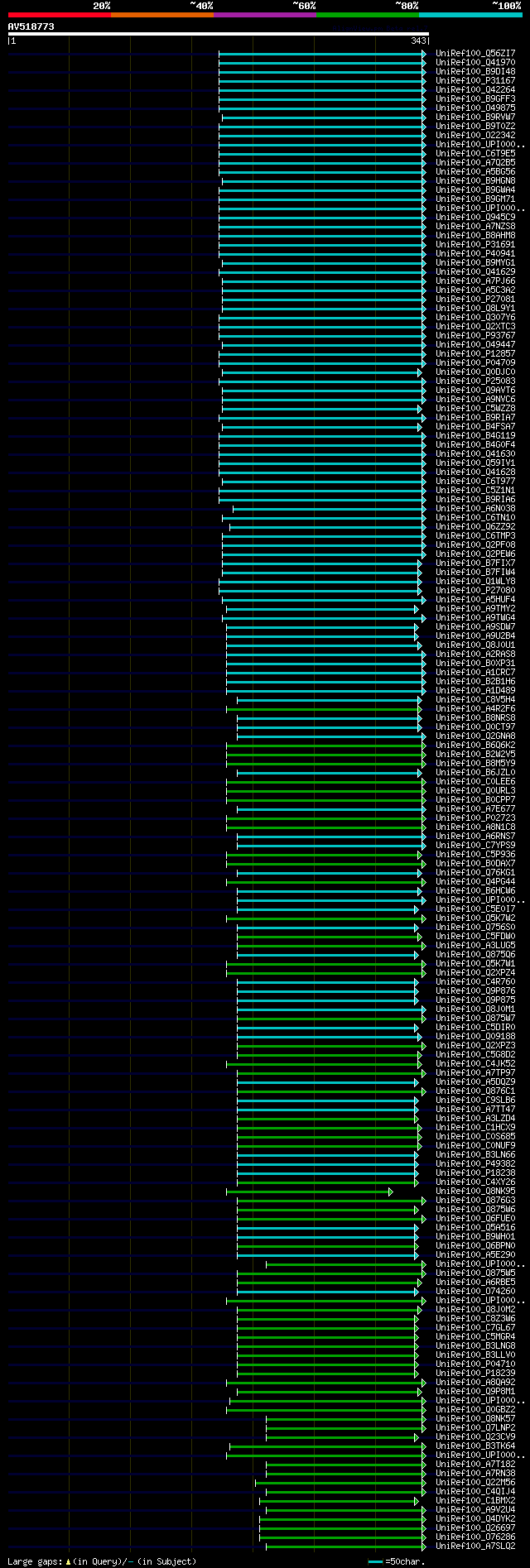Click on the UniRef100_Q59IV1 text
Image resolution: width=530 pixels, height=1568 pixels.
point(475,463)
